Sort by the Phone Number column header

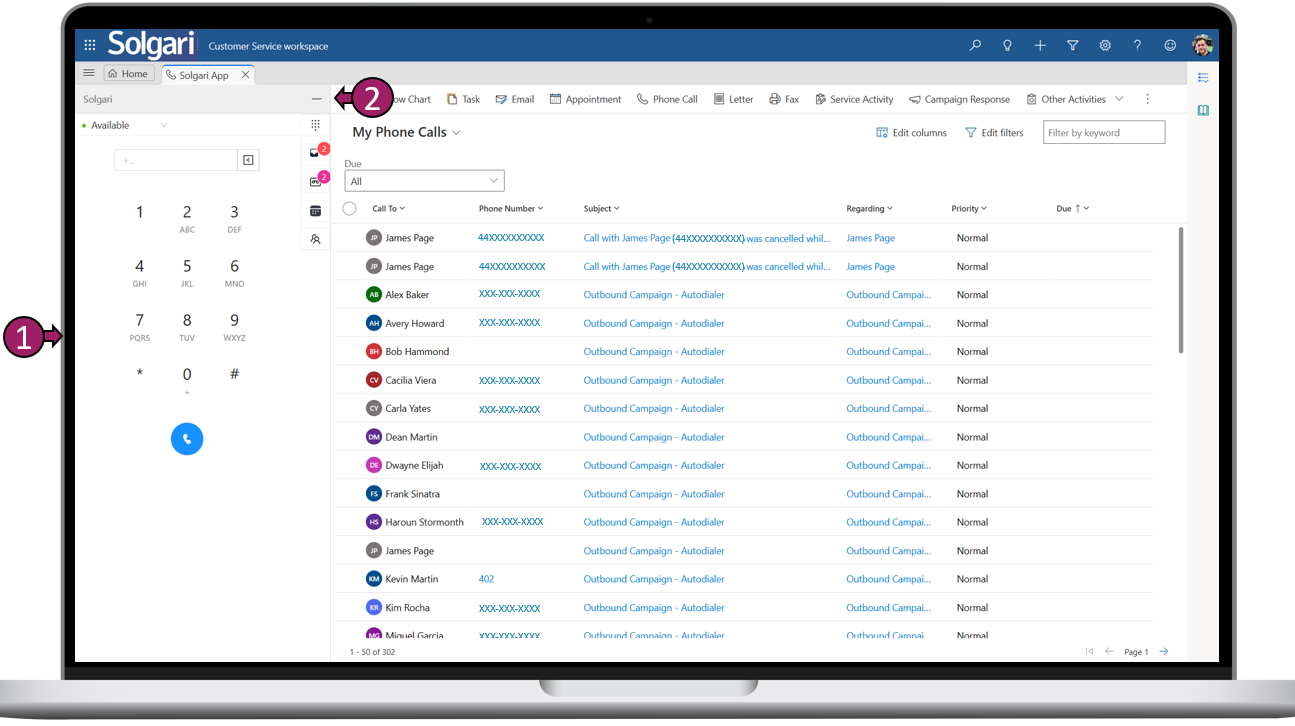pos(510,209)
